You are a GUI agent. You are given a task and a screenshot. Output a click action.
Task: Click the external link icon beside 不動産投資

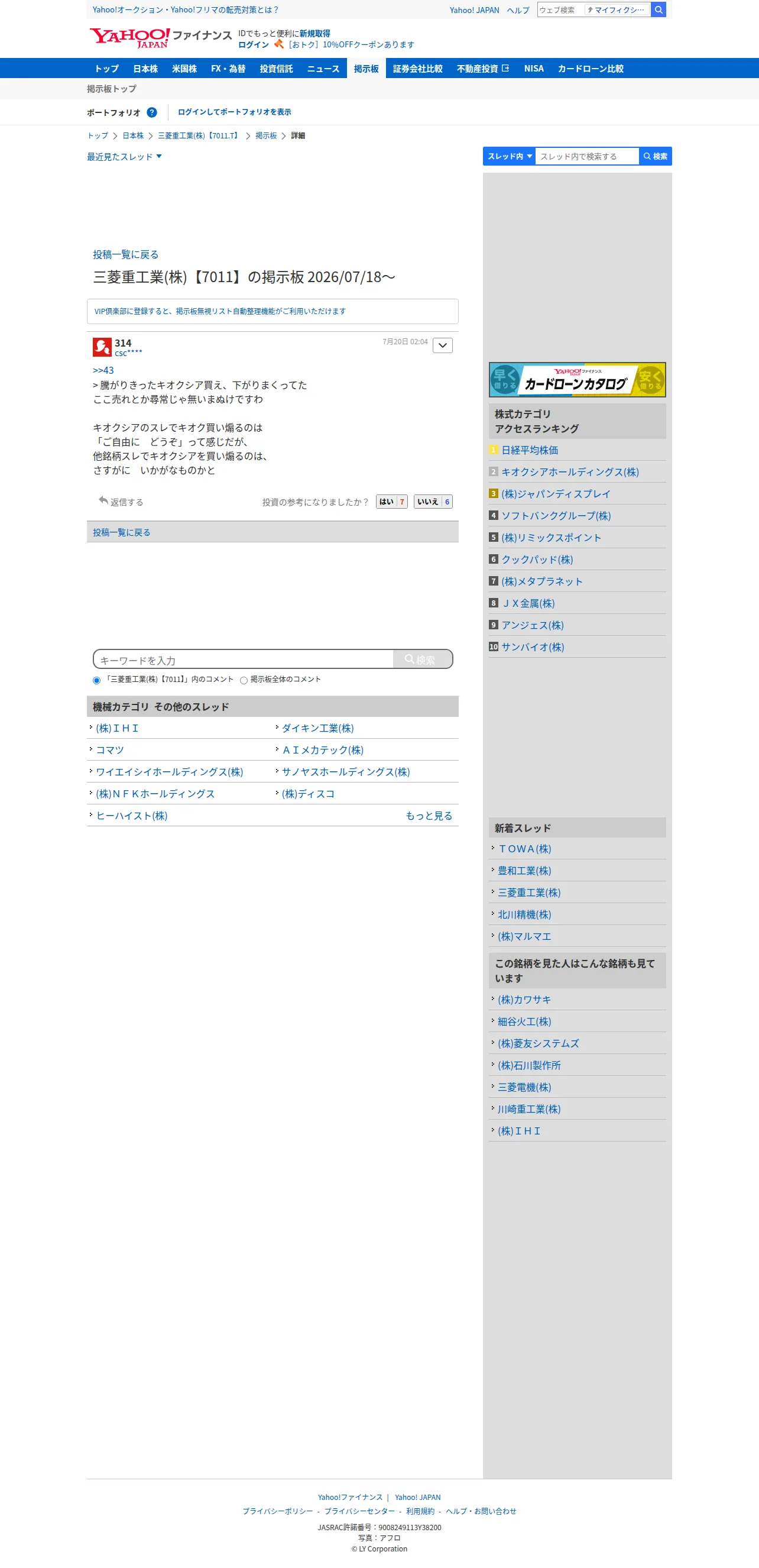(505, 68)
